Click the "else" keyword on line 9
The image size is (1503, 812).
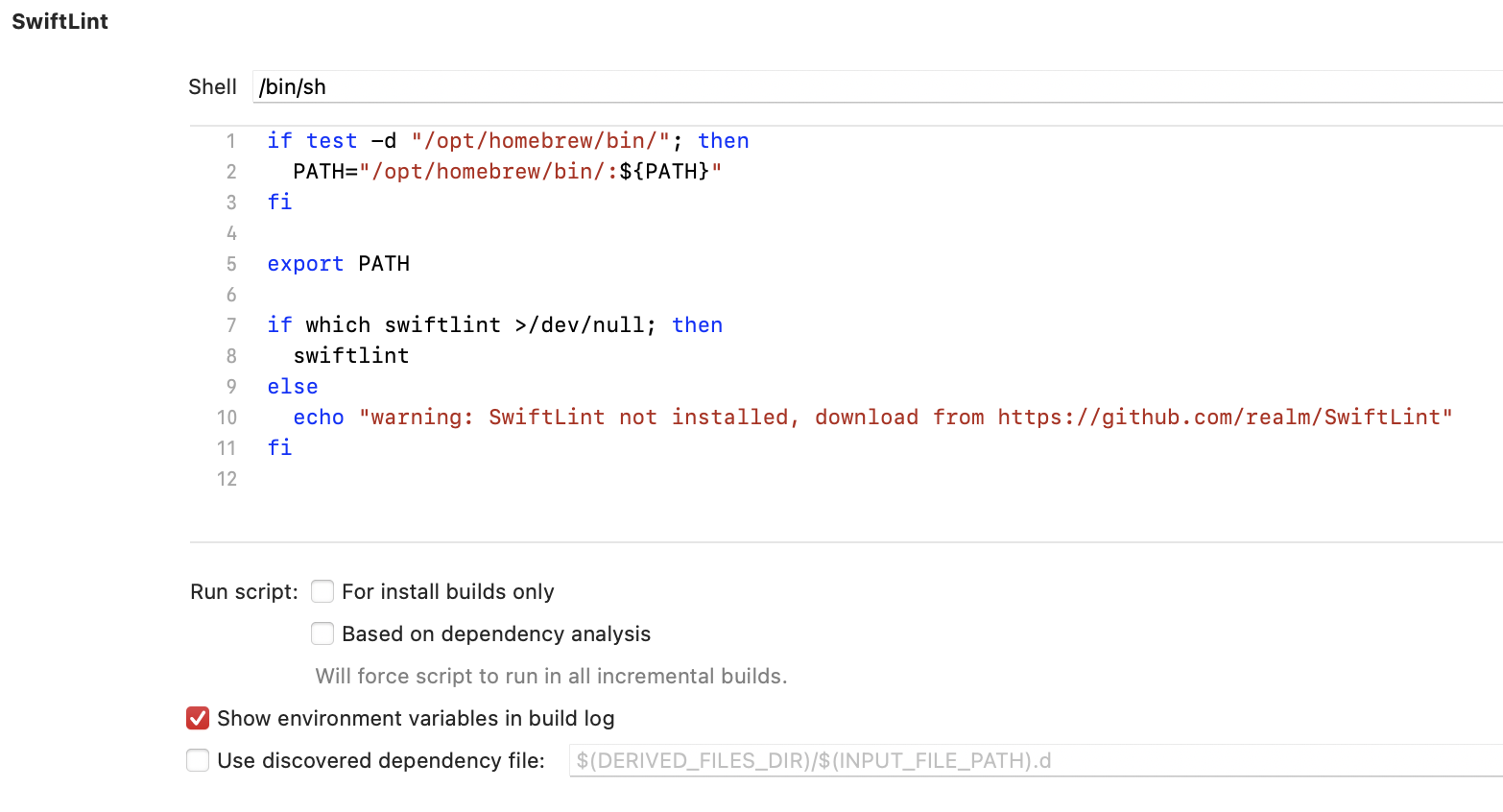pos(293,386)
